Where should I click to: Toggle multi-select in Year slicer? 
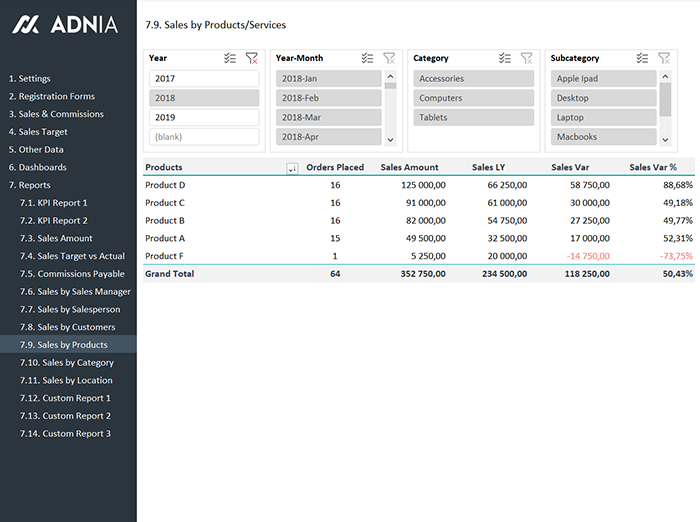(x=231, y=59)
